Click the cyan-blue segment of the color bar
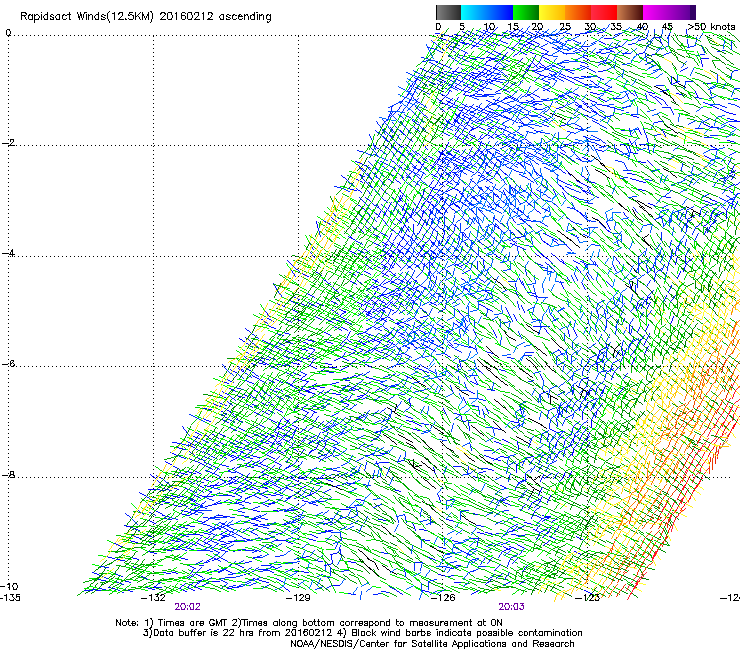 coord(487,12)
